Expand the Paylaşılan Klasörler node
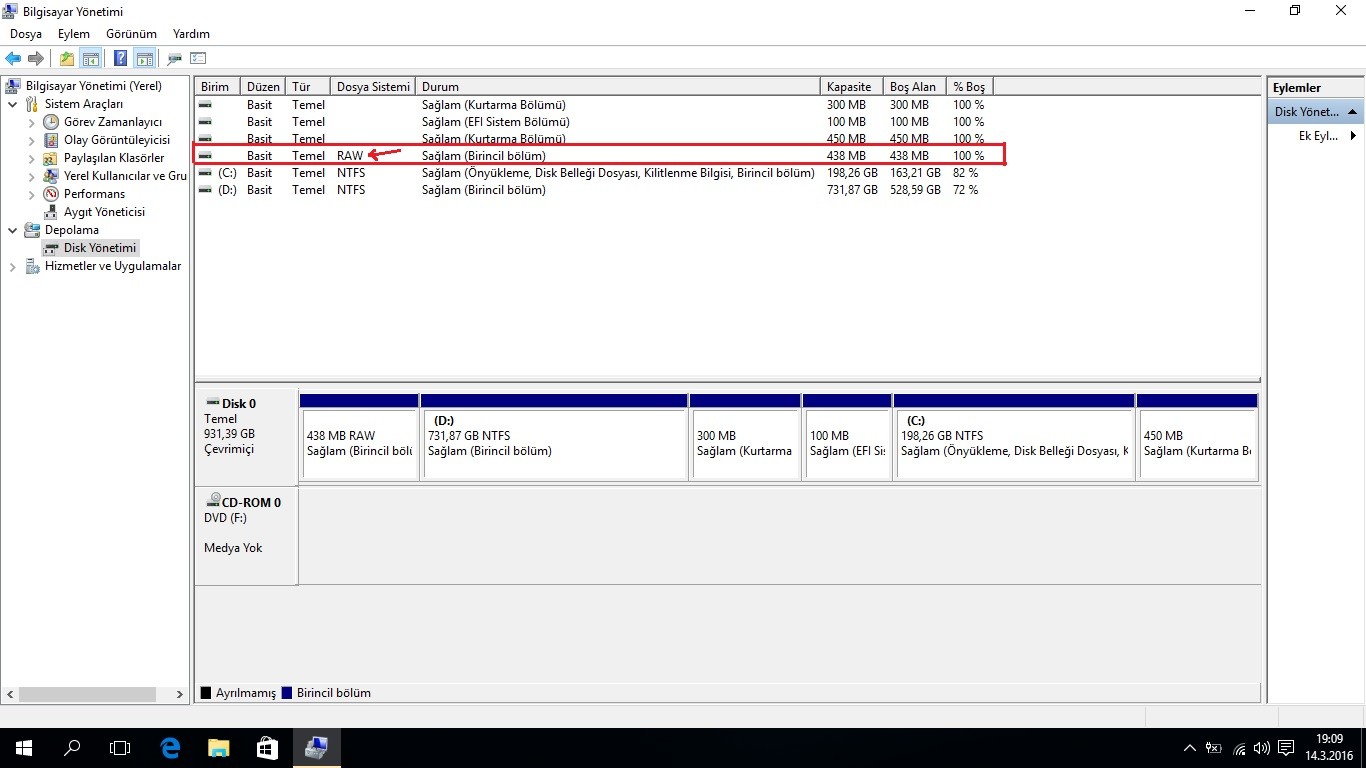This screenshot has width=1366, height=768. point(31,158)
